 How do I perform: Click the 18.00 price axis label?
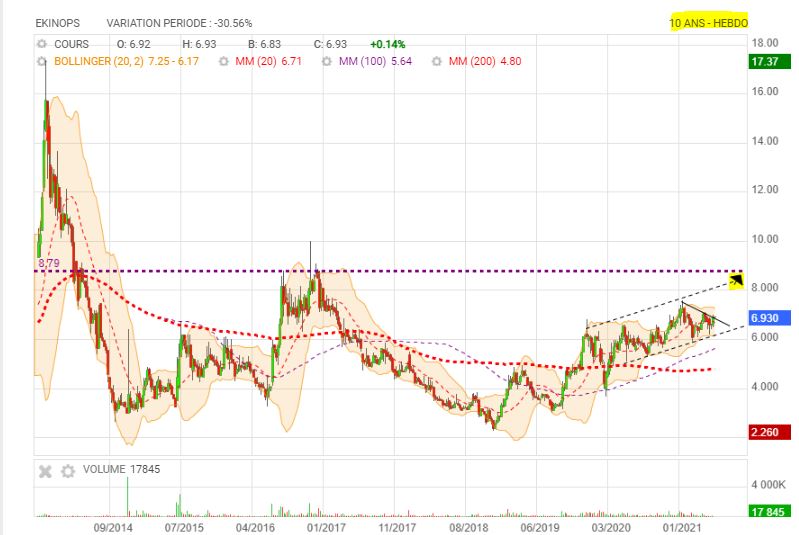(765, 43)
